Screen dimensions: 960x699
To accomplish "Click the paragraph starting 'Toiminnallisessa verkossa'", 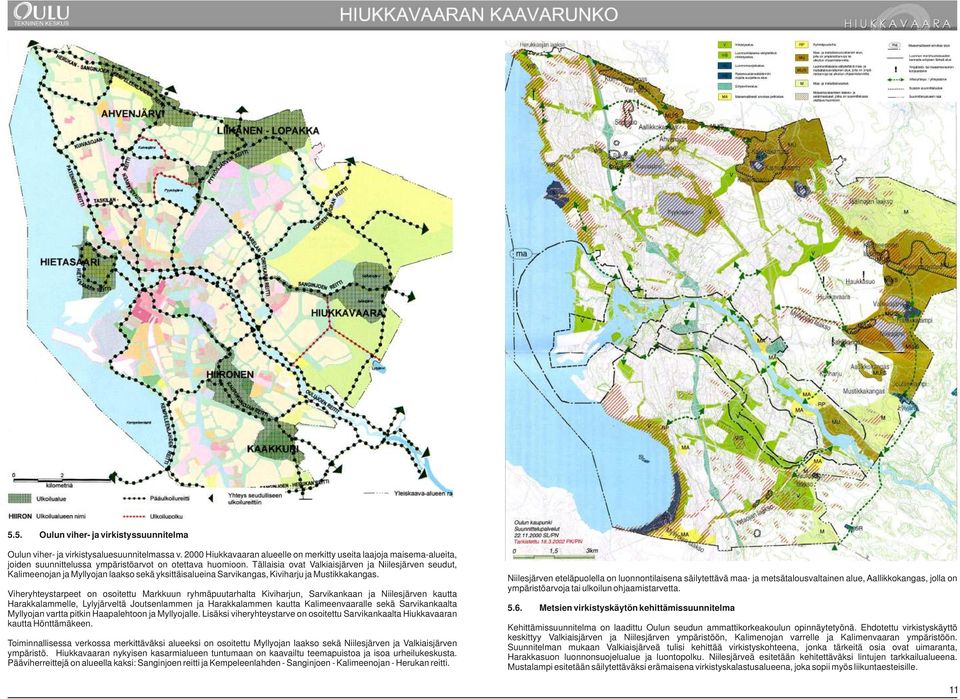I will (233, 654).
